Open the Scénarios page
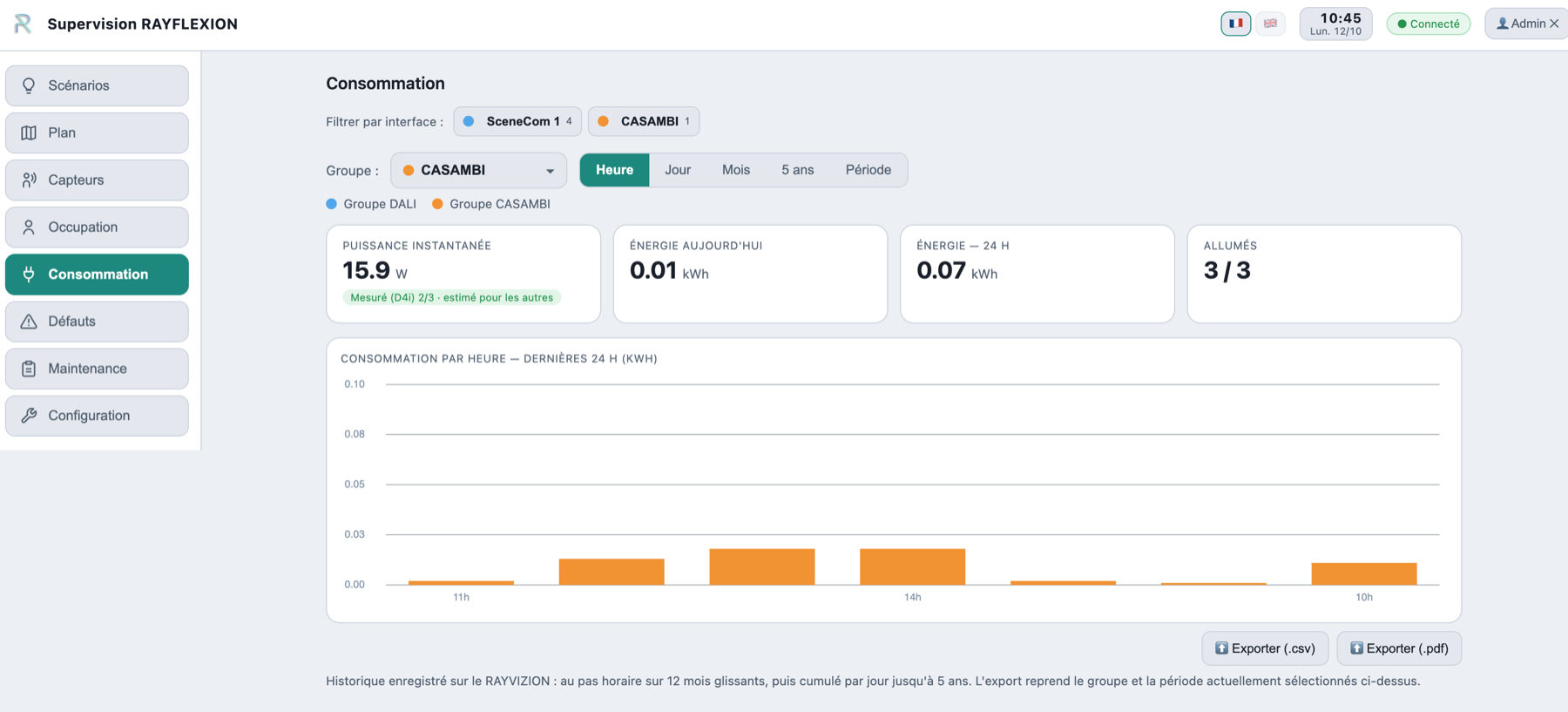The image size is (1568, 712). (x=97, y=85)
